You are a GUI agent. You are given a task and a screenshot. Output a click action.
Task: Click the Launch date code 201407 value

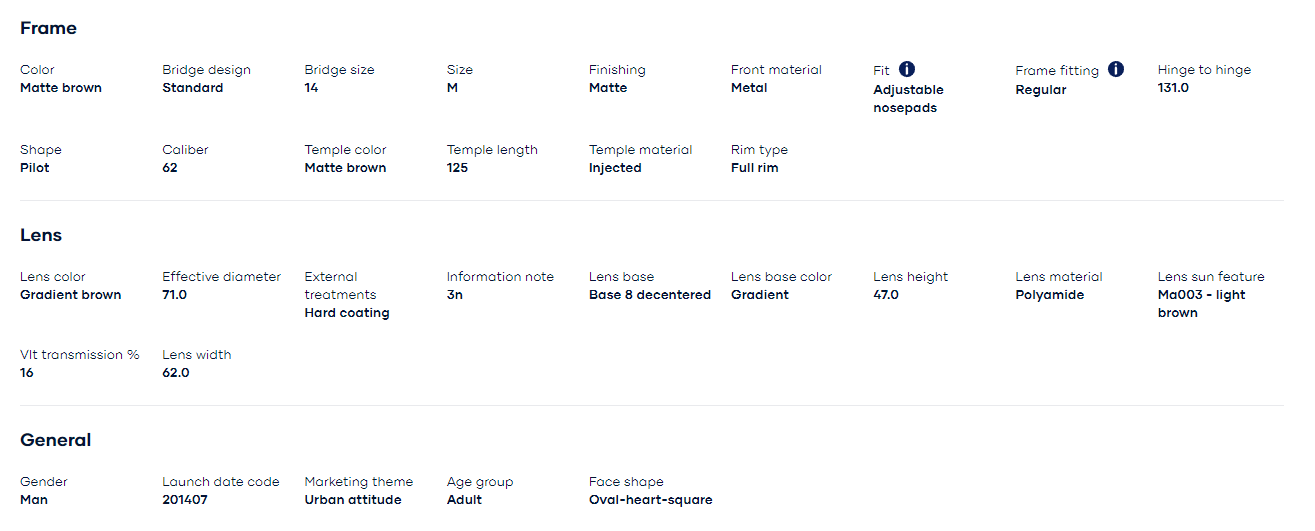click(185, 500)
